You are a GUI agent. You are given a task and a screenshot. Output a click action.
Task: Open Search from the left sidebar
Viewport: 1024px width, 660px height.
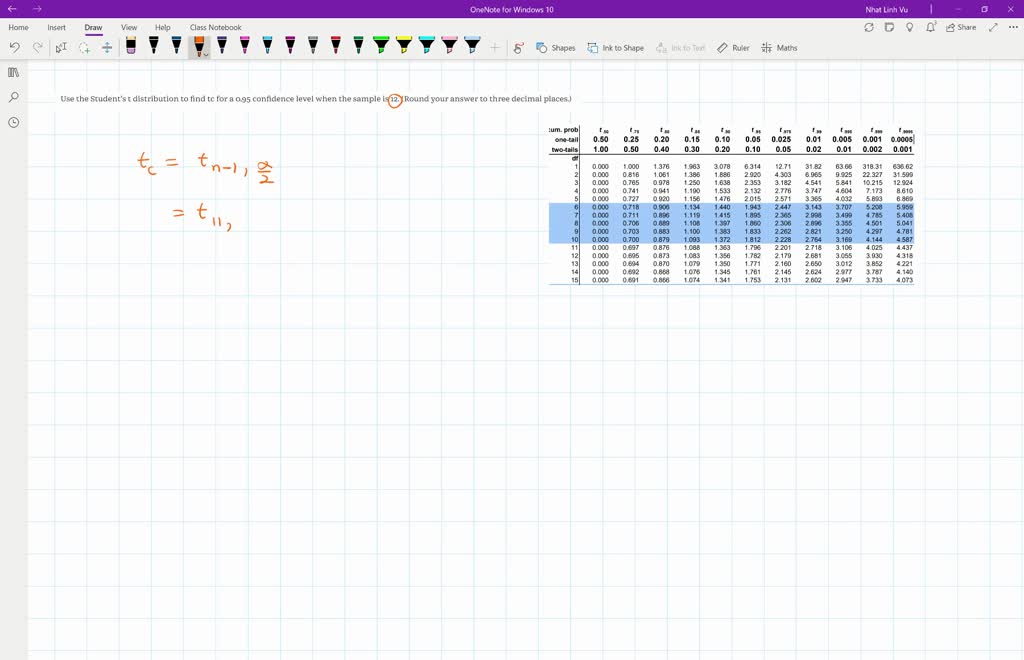(x=13, y=98)
